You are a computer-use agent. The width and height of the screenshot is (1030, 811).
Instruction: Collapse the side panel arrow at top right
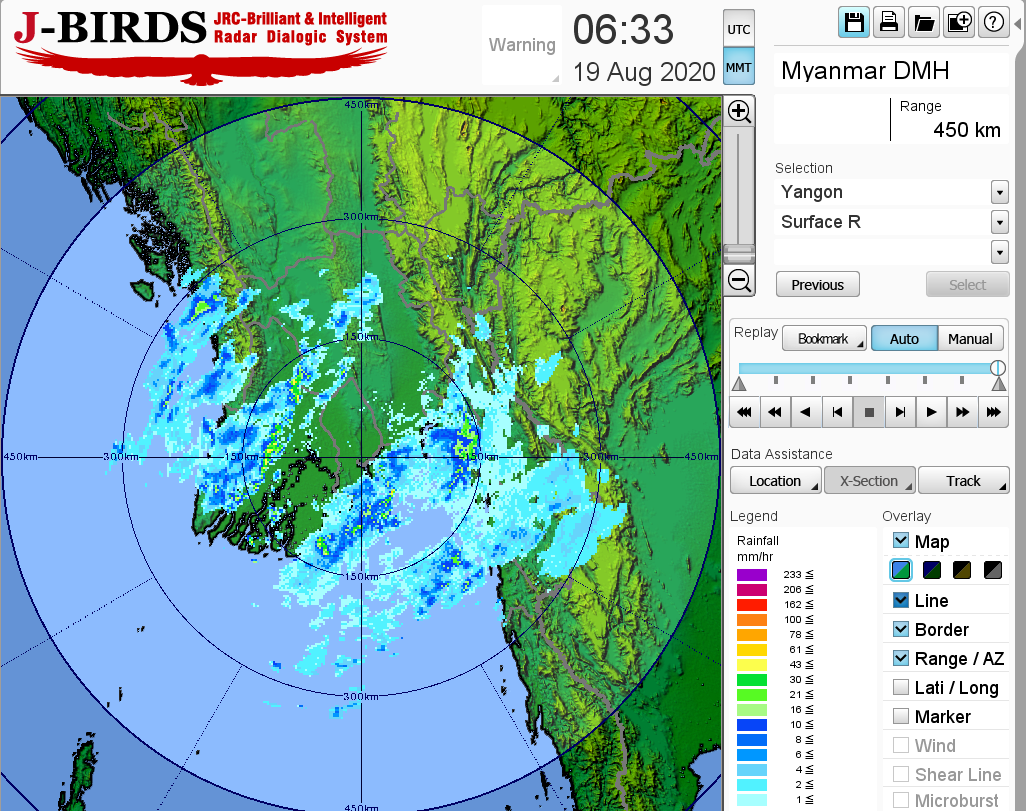tap(1018, 24)
